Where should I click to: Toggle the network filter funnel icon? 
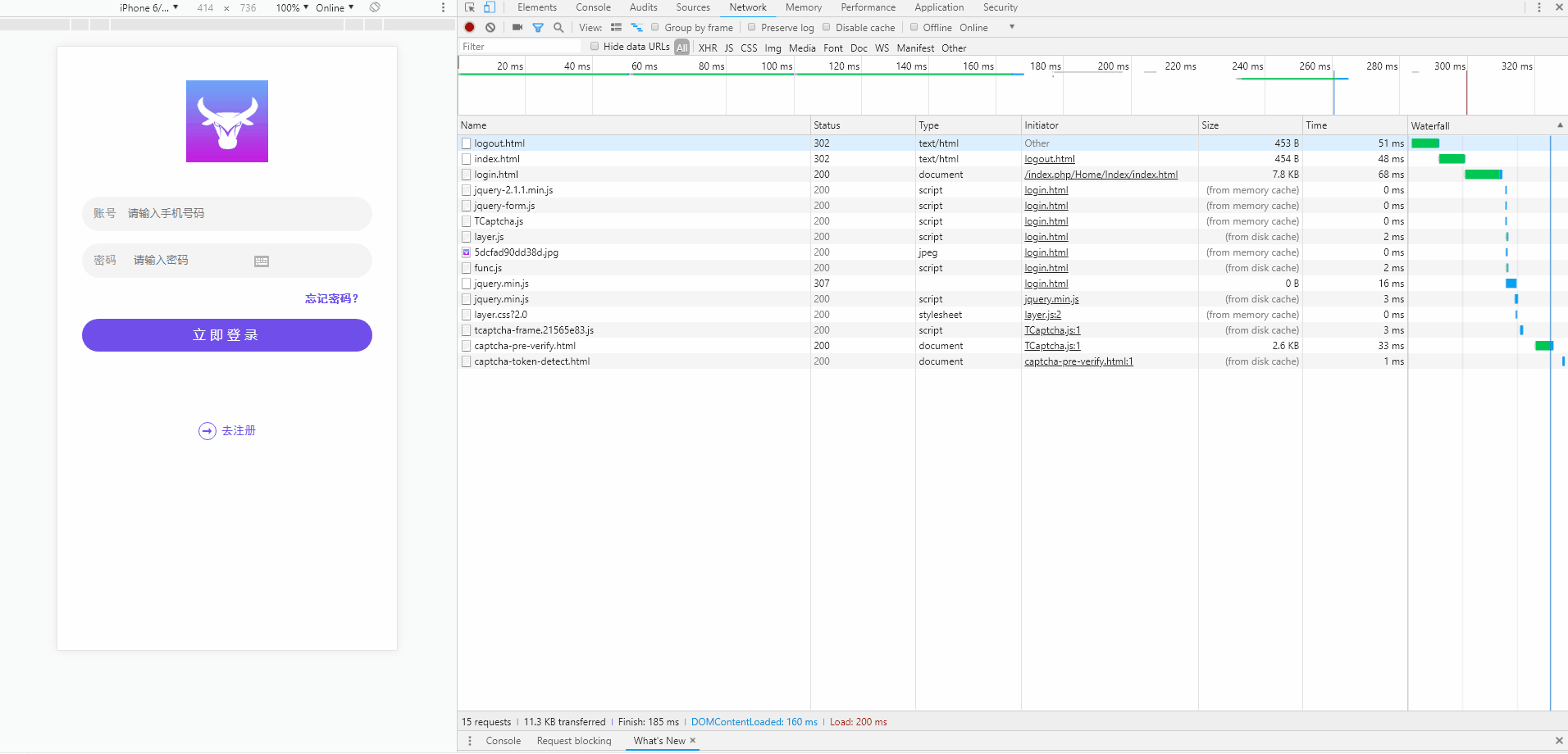[538, 27]
